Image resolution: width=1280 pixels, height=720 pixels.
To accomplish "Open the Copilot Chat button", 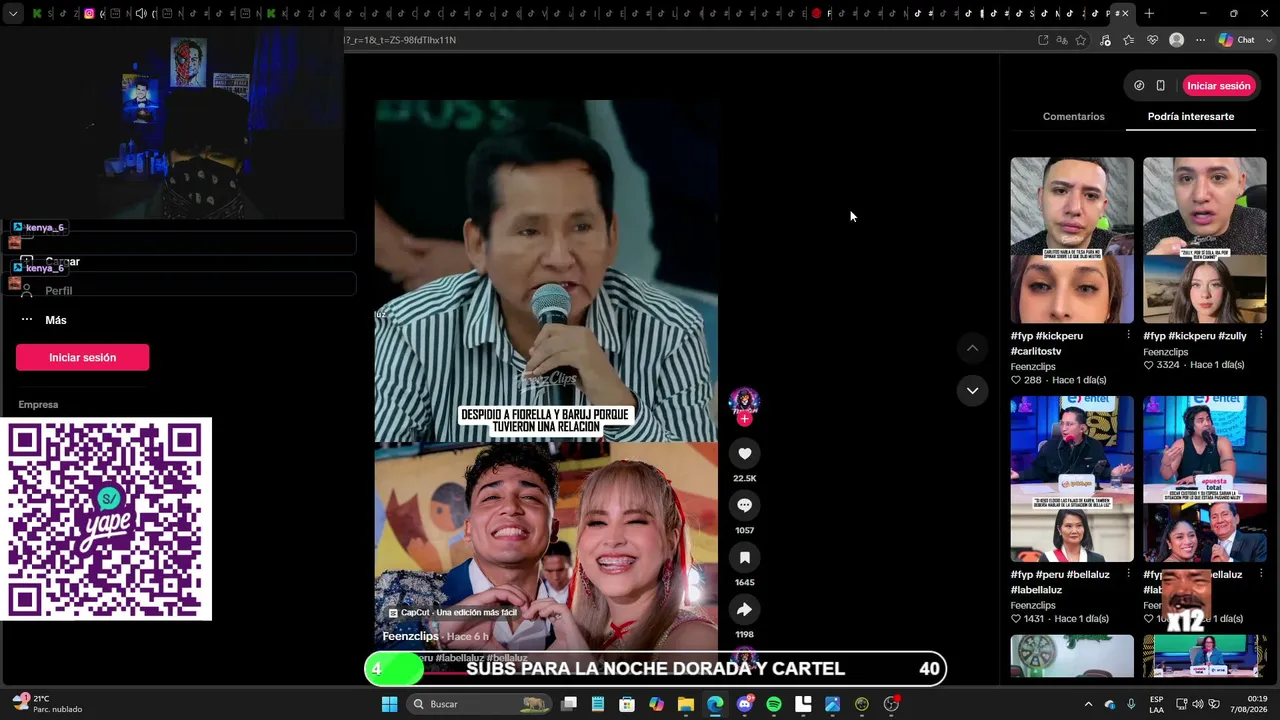I will pyautogui.click(x=1237, y=40).
